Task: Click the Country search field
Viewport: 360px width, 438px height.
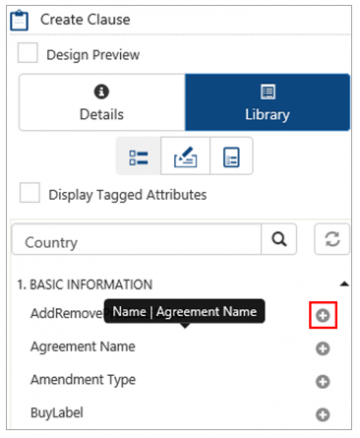Action: click(x=137, y=239)
